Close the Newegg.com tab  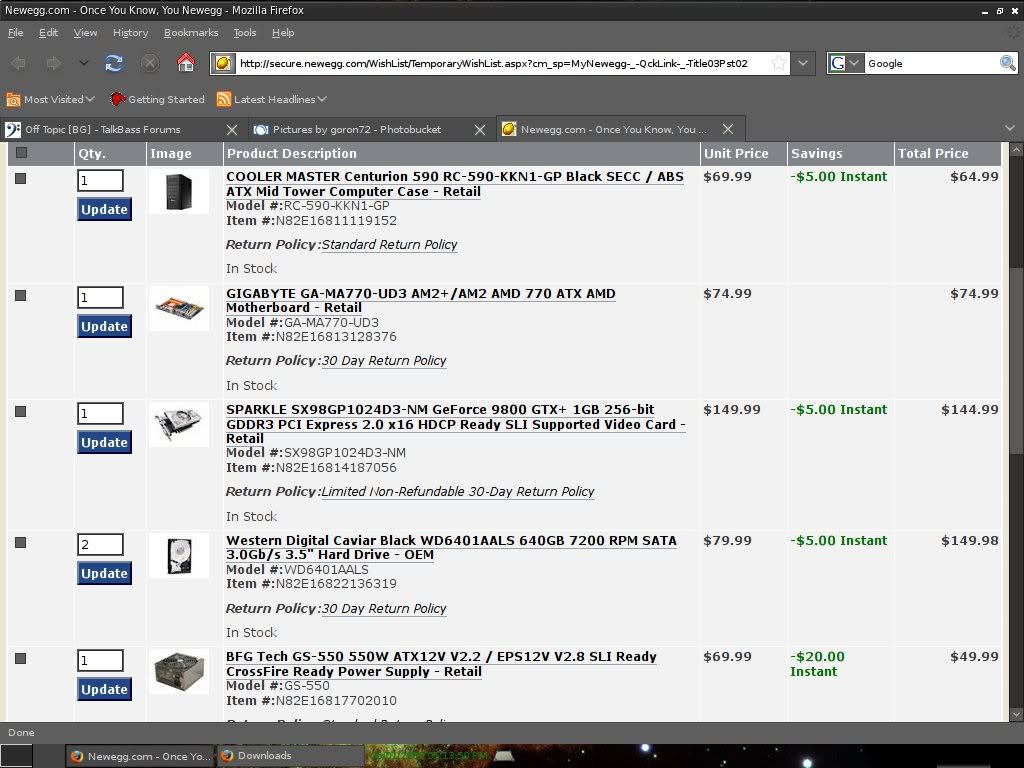tap(728, 129)
